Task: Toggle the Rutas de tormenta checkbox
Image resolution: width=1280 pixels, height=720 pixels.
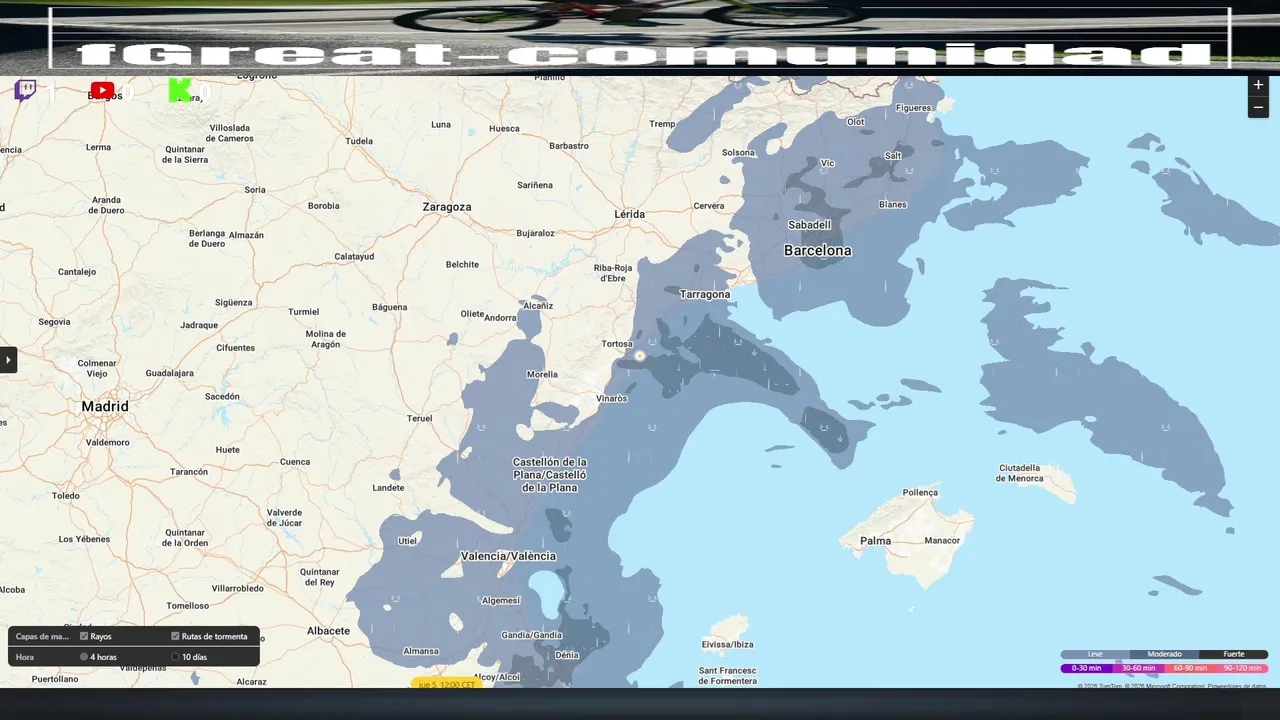Action: pos(175,636)
